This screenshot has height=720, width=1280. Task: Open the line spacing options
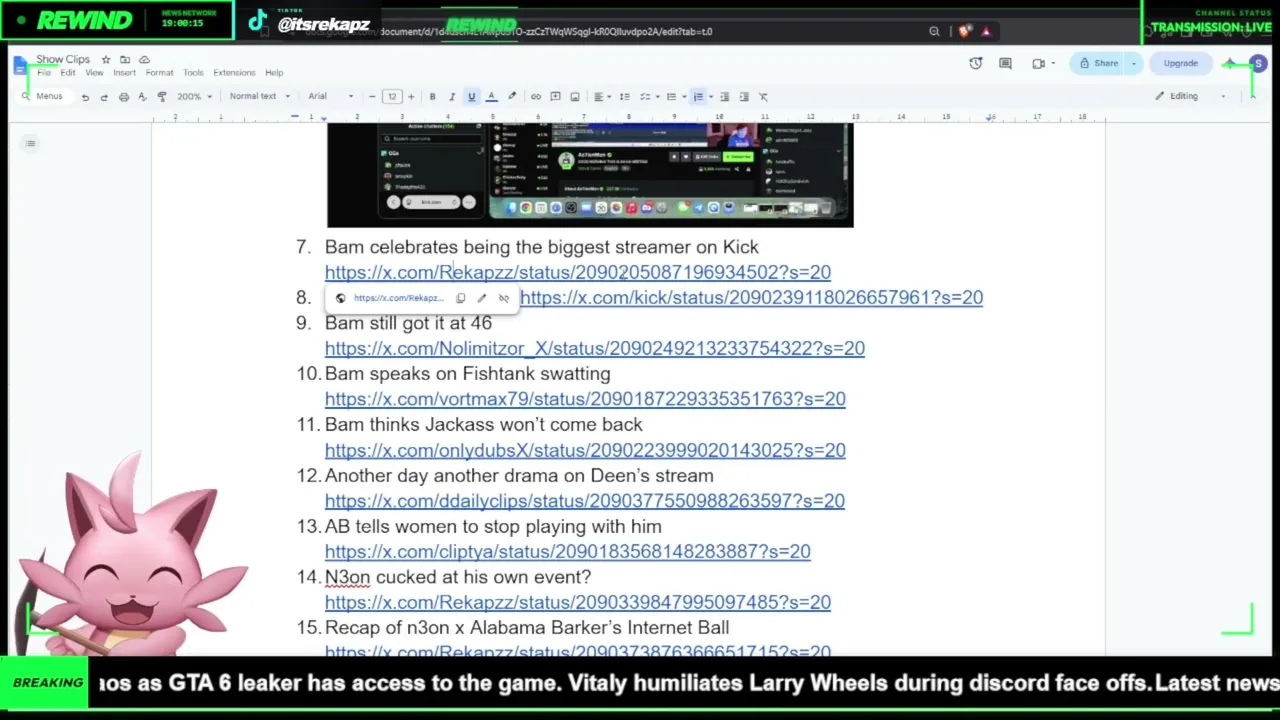tap(624, 97)
